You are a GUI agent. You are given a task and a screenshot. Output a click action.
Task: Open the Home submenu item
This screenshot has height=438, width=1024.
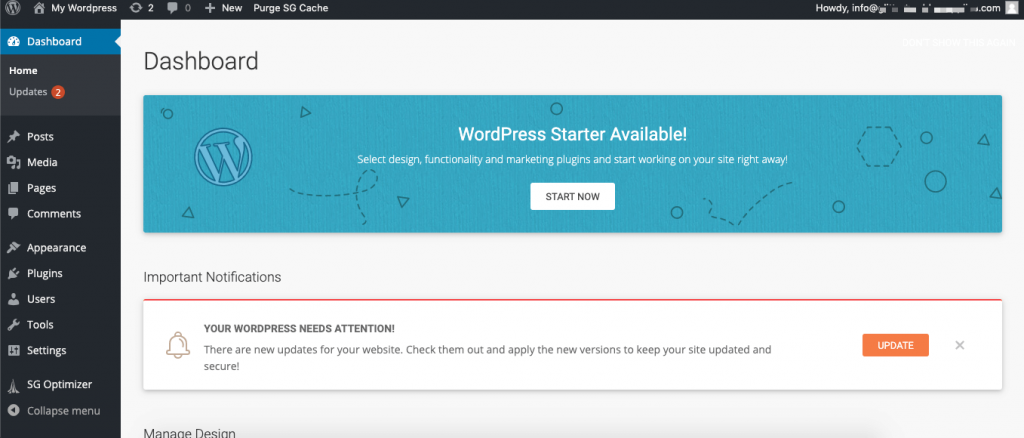[x=24, y=70]
